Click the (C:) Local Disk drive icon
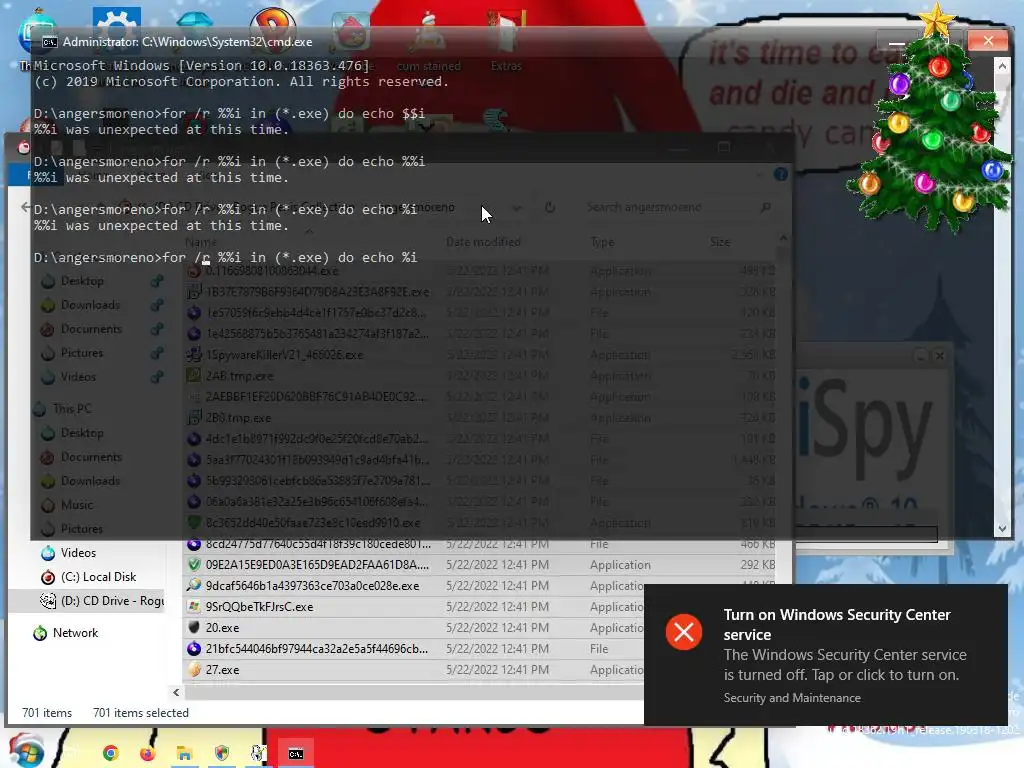1024x768 pixels. coord(48,577)
